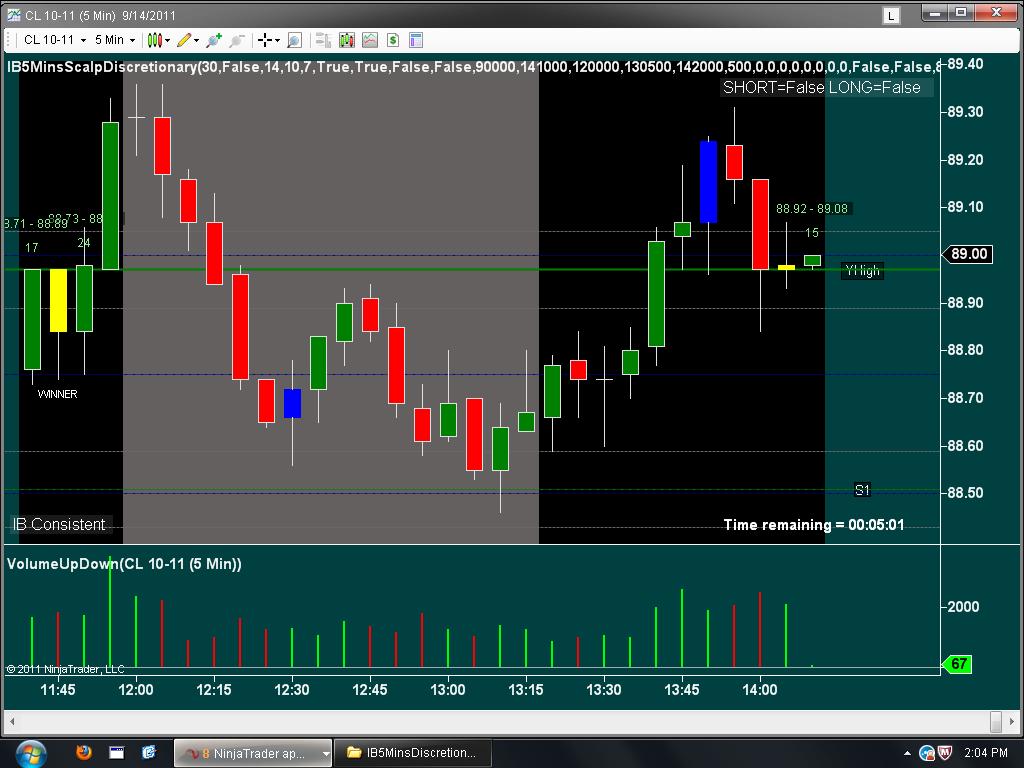Open the strategies dollar sign icon
The image size is (1024, 768).
tap(392, 40)
